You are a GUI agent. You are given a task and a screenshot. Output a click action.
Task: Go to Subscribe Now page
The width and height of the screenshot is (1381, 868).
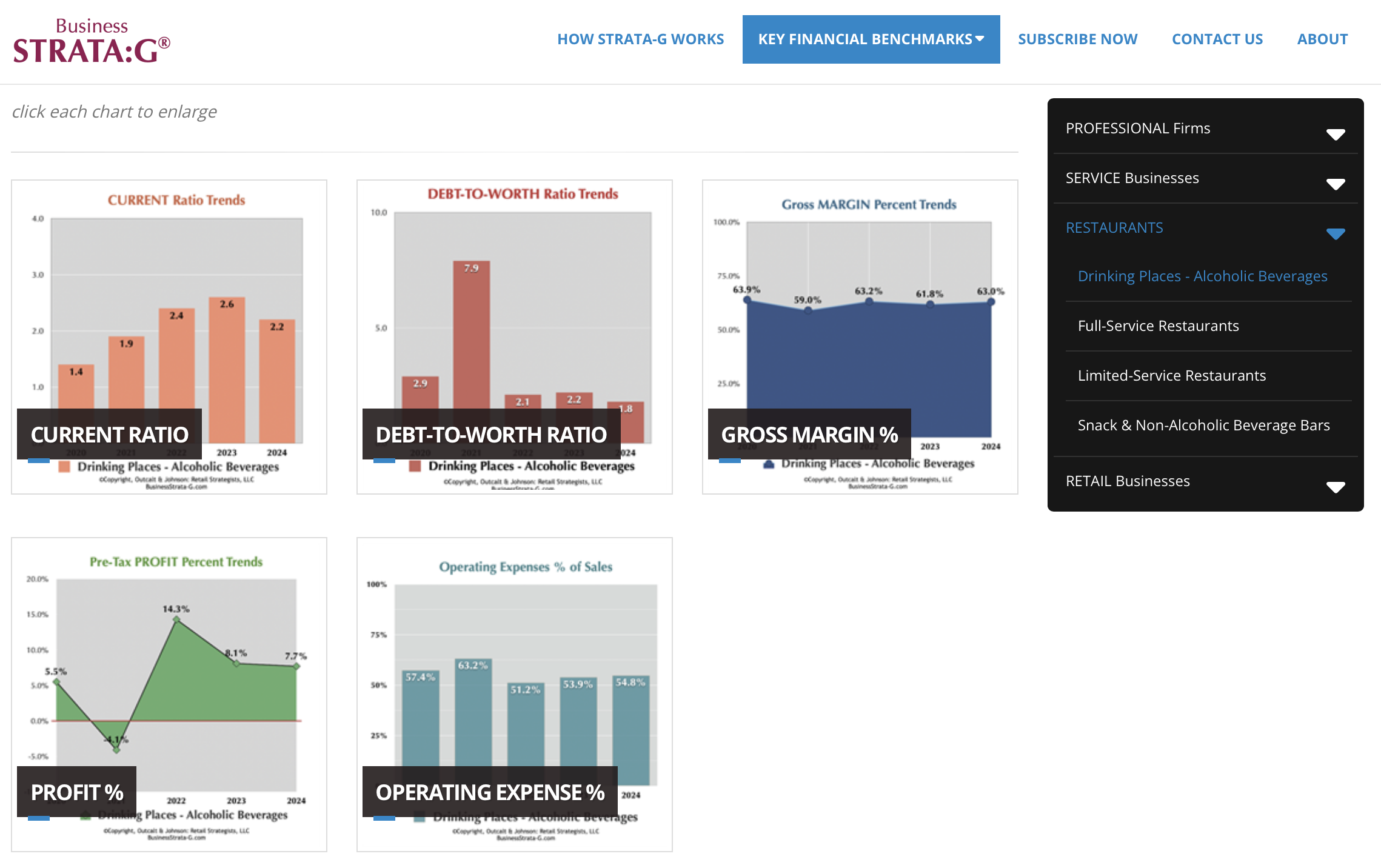1077,39
